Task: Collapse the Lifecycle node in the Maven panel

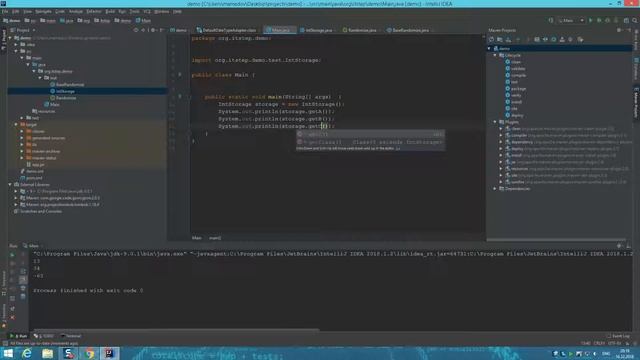Action: click(495, 55)
